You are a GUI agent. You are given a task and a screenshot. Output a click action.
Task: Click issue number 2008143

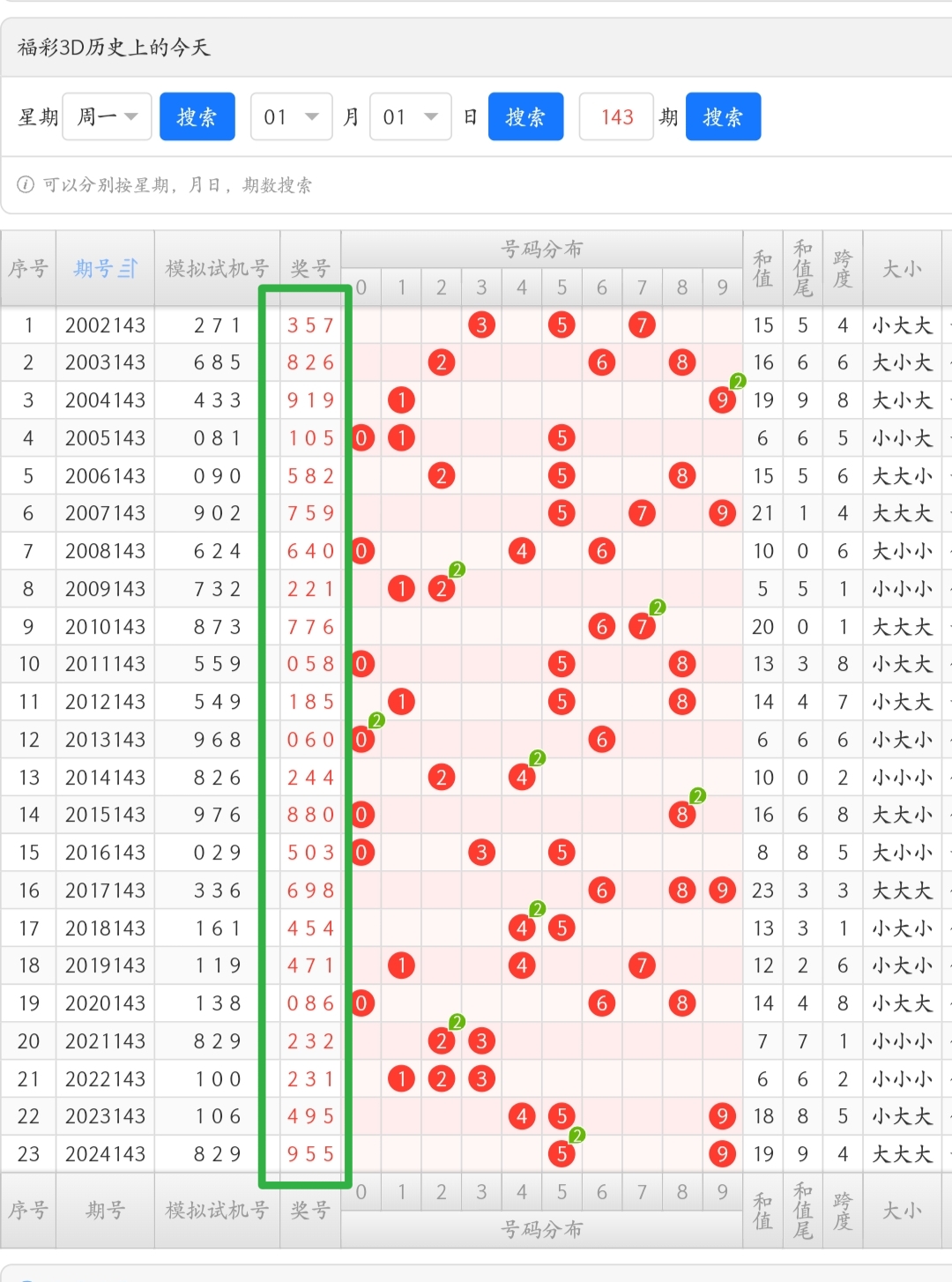point(105,551)
